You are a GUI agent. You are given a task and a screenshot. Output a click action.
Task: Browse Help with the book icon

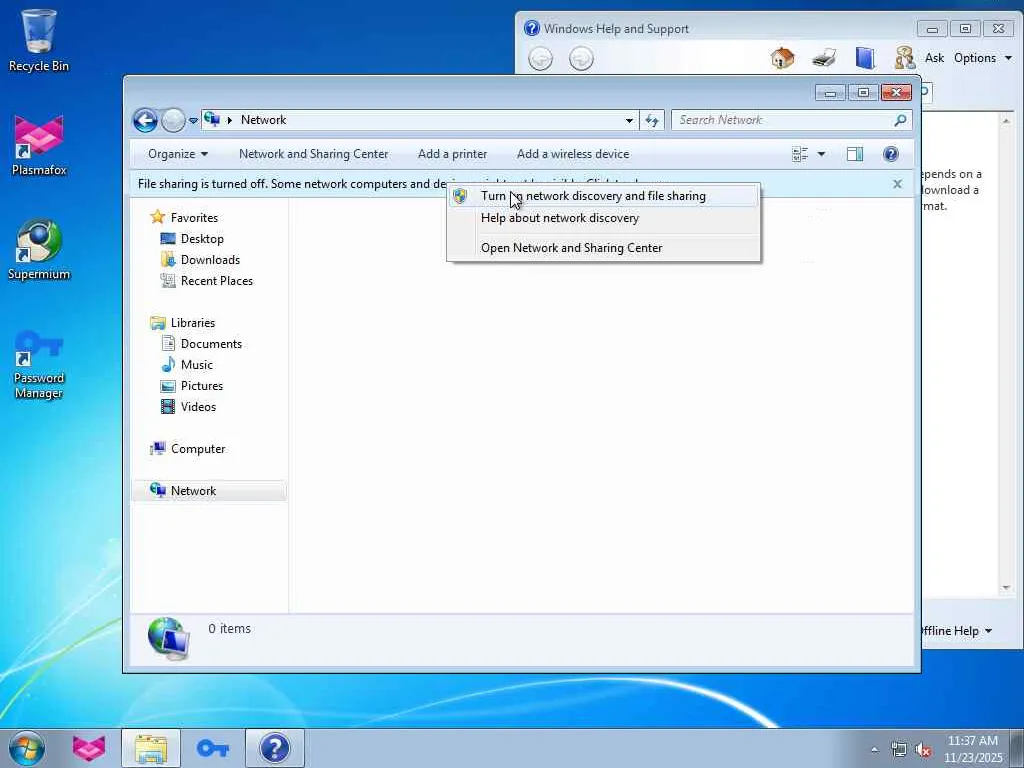pyautogui.click(x=865, y=58)
